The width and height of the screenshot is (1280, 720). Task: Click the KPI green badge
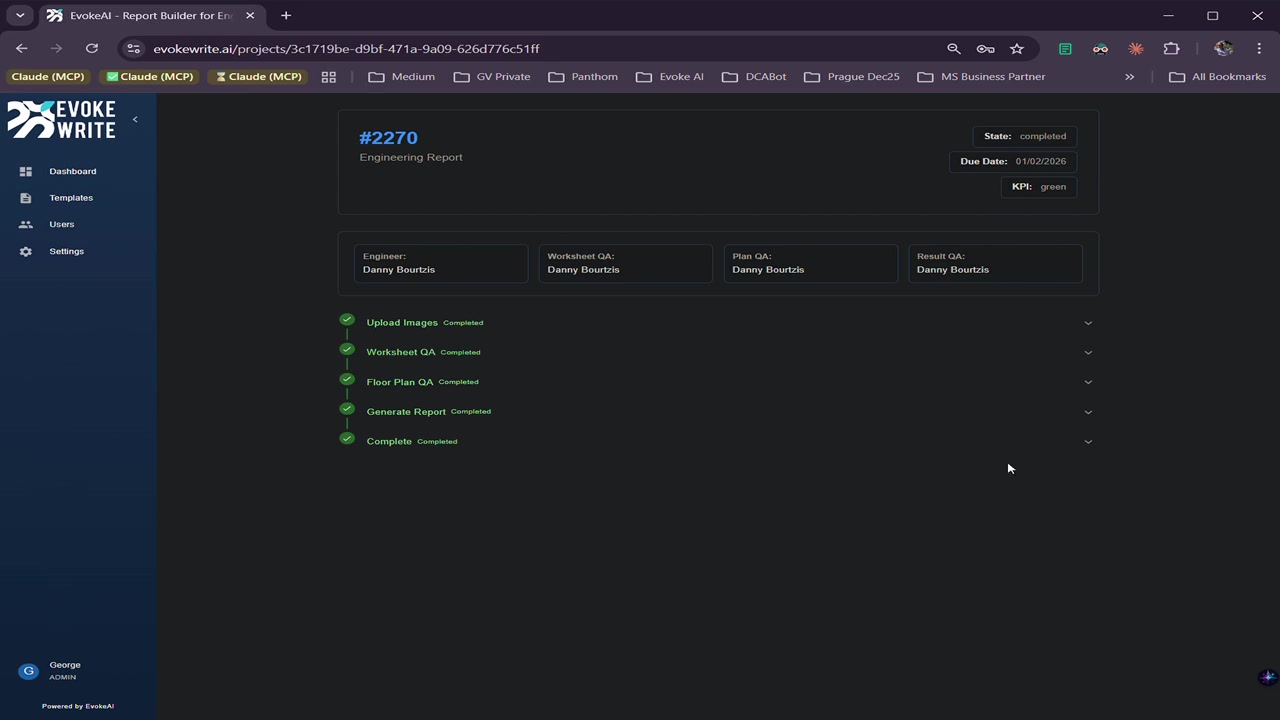tap(1039, 187)
